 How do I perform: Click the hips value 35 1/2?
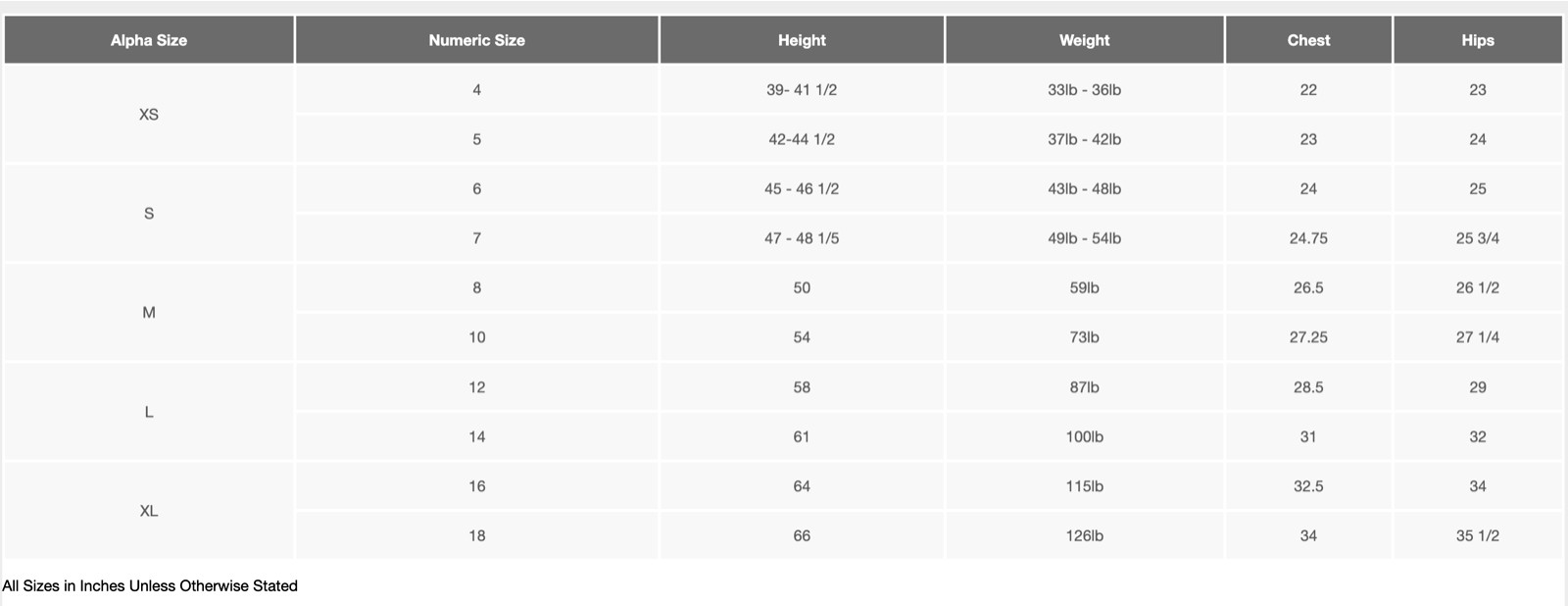[1477, 535]
